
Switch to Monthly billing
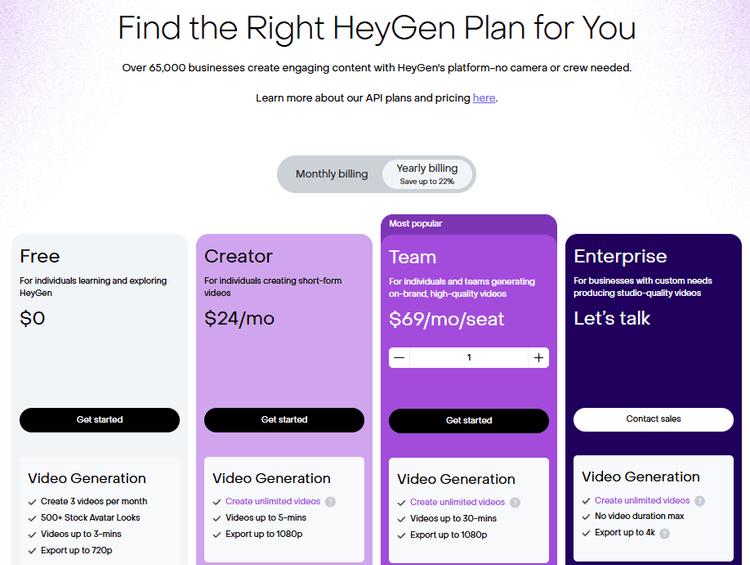tap(331, 174)
